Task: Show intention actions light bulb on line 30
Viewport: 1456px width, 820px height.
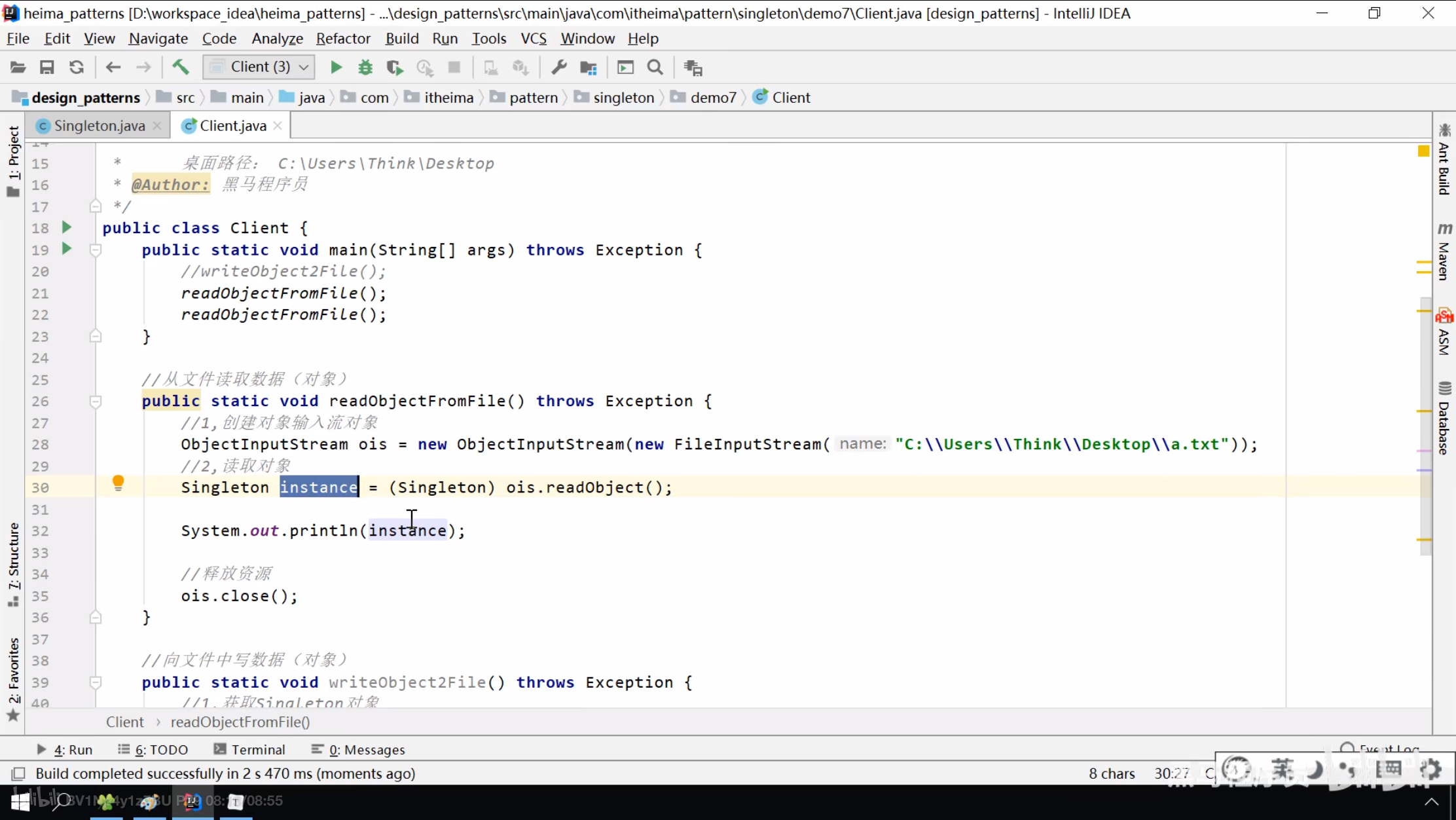Action: click(118, 483)
